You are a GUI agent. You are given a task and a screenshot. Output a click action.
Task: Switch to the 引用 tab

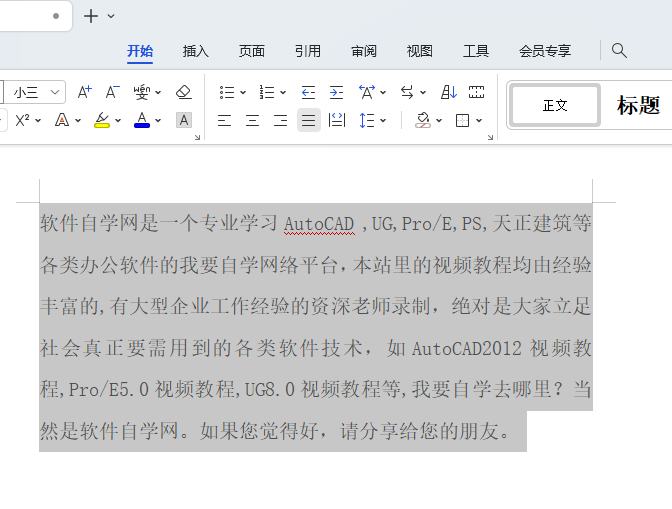[x=308, y=51]
